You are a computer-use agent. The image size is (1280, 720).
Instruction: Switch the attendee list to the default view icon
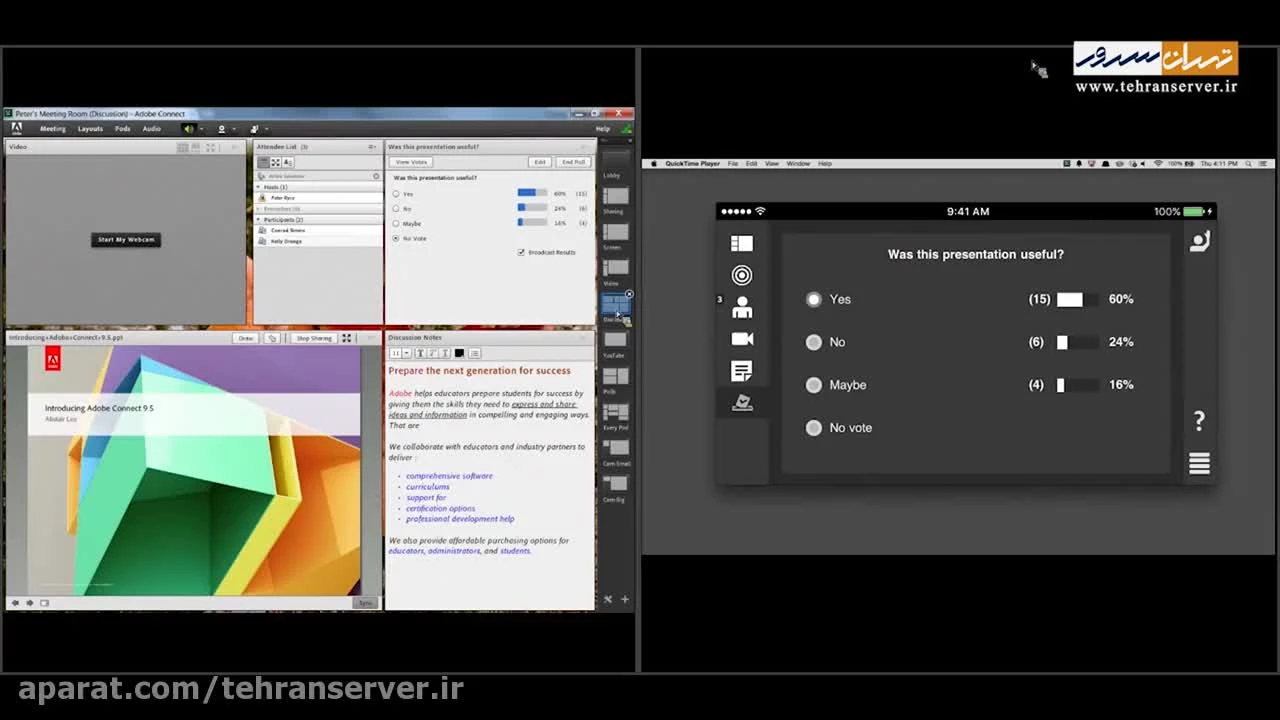(264, 162)
